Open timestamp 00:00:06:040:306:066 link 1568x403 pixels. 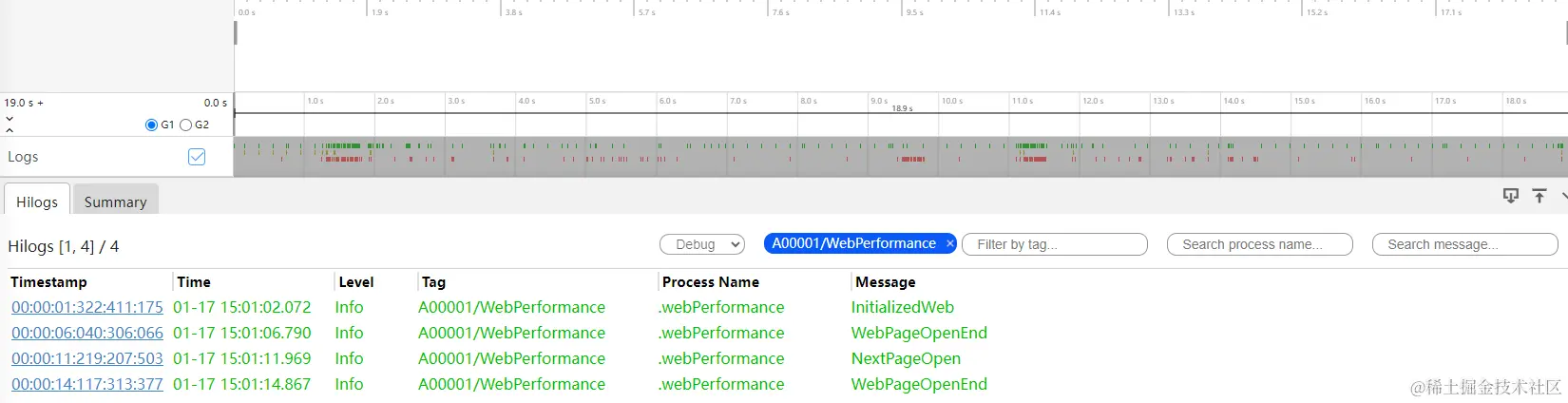tap(87, 333)
